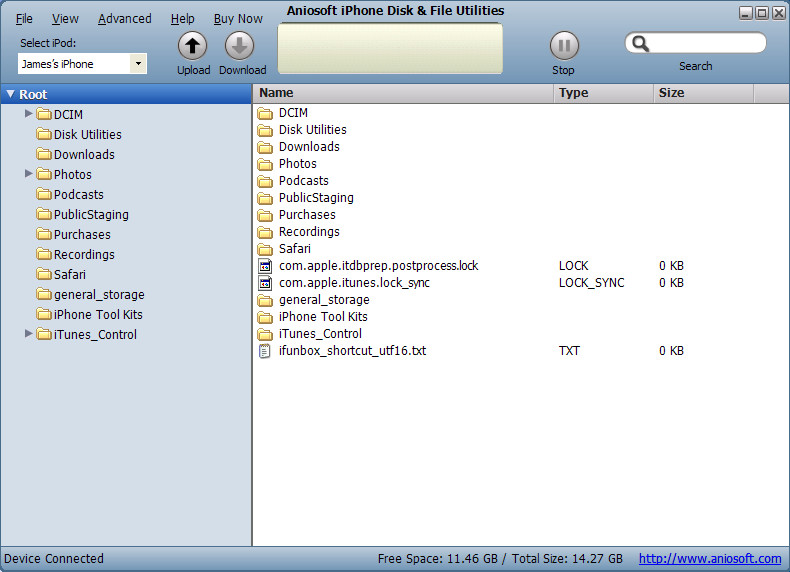
Task: Click Safari folder icon in file list
Action: 265,249
